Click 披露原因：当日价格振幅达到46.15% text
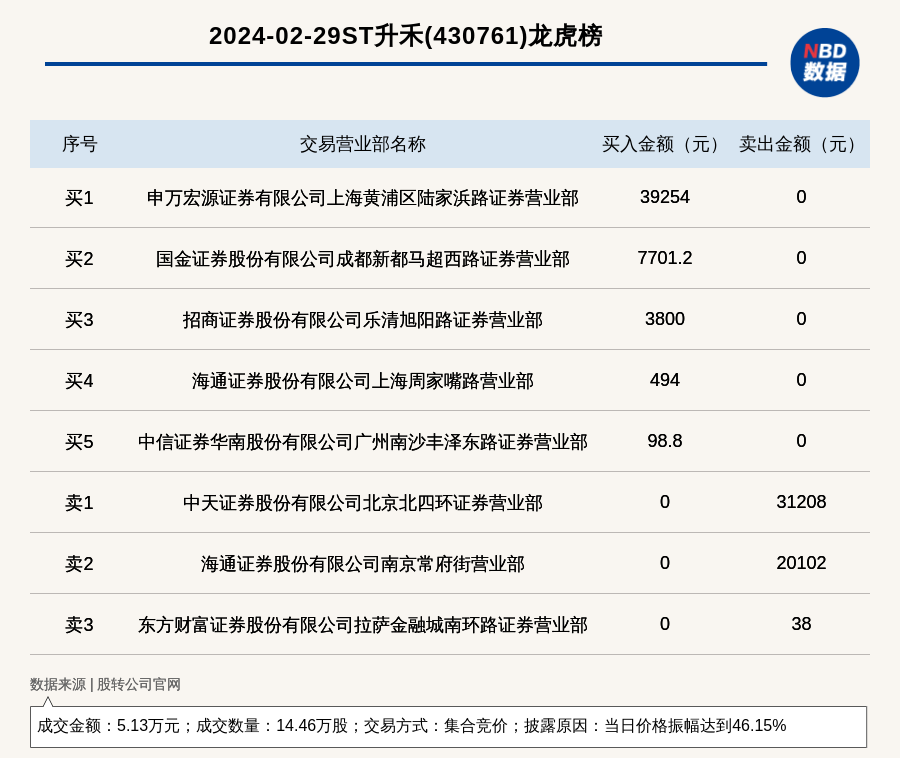Viewport: 900px width, 758px height. (x=655, y=726)
